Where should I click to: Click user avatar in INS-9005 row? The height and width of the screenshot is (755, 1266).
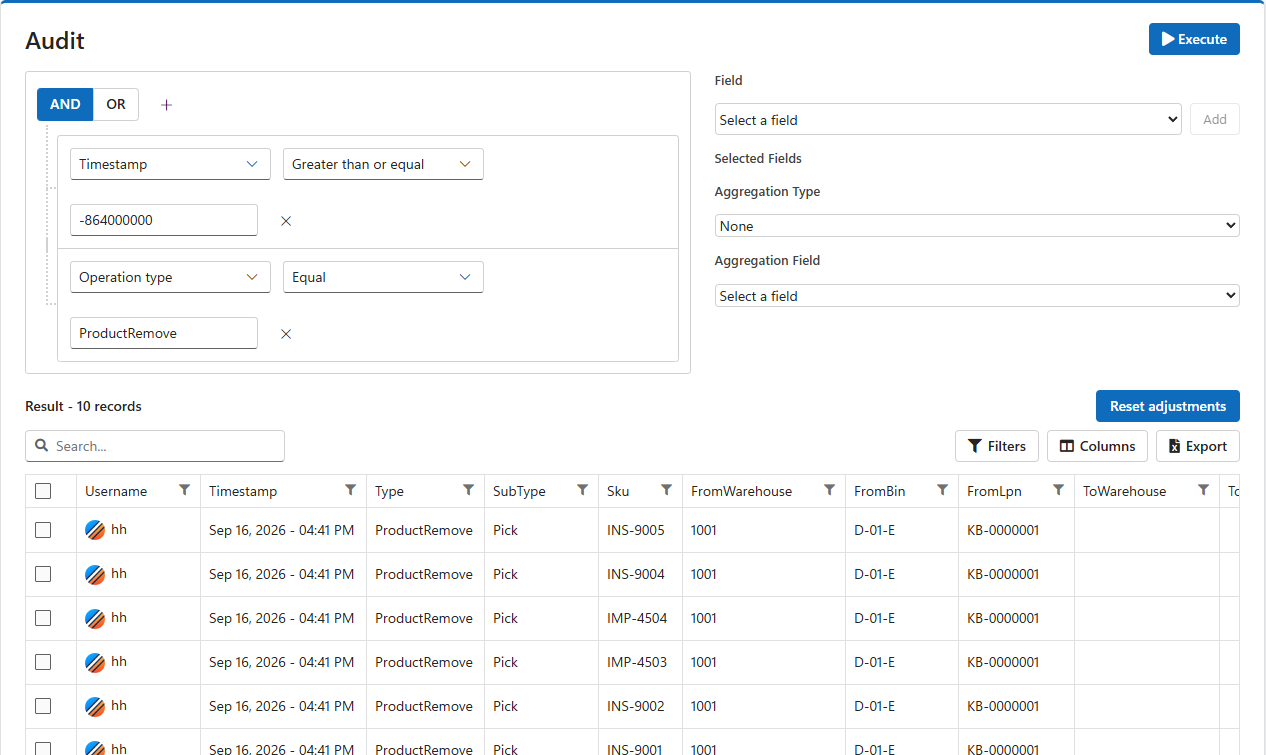[x=95, y=531]
